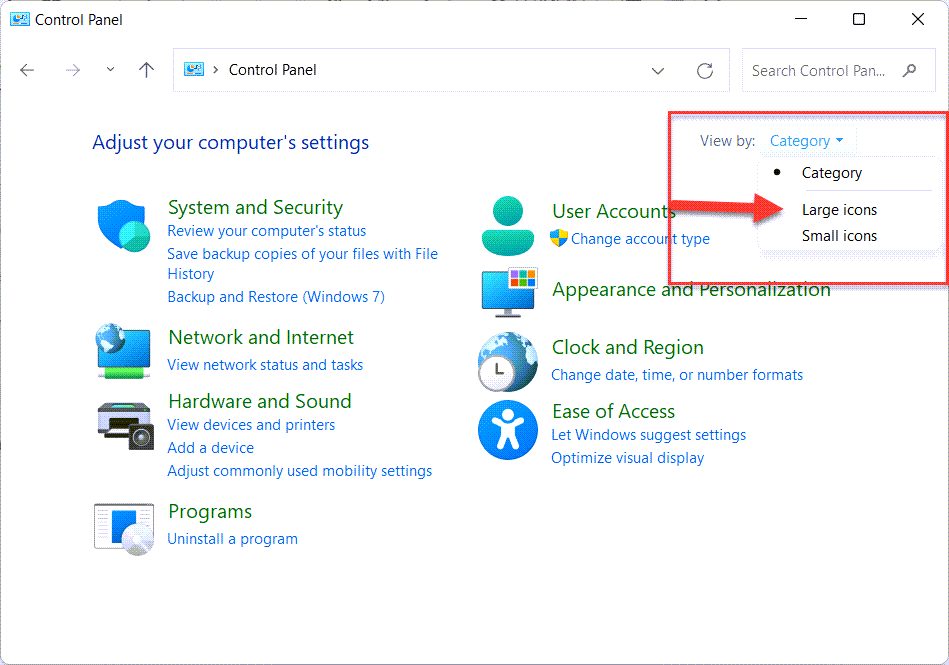
Task: Open View devices and printers link
Action: tap(251, 425)
